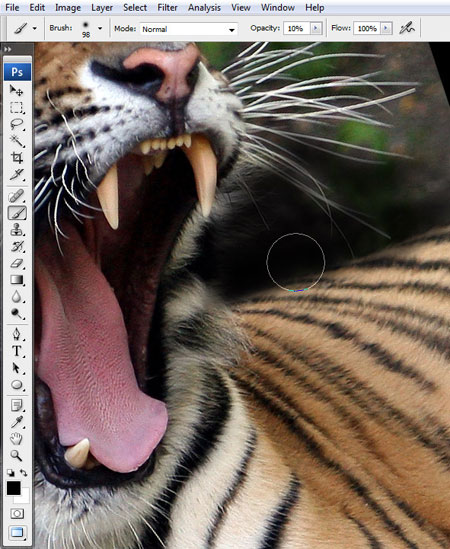The image size is (450, 549).
Task: Select the Hand tool
Action: coord(16,439)
